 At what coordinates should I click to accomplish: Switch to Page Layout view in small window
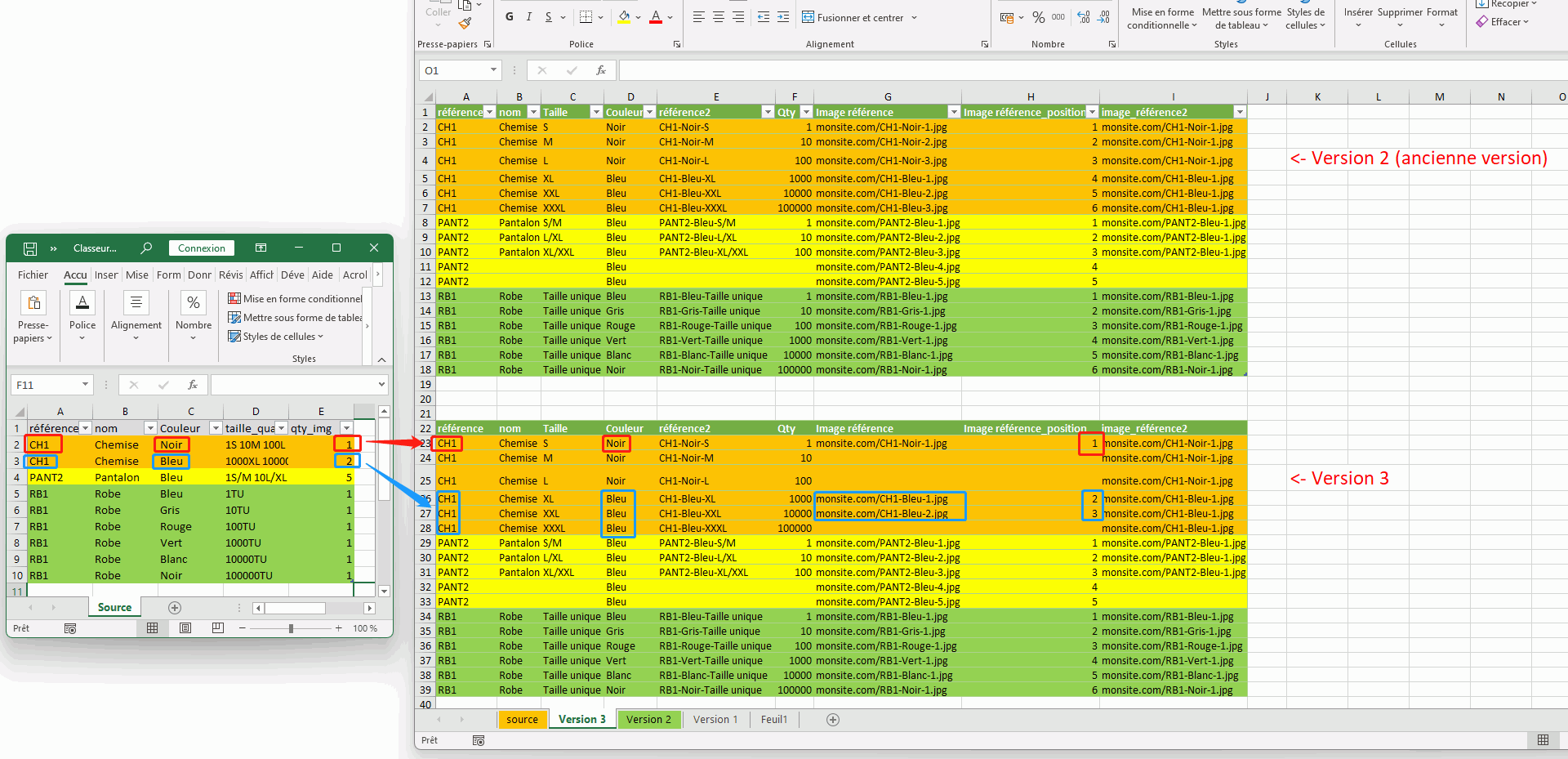(185, 628)
